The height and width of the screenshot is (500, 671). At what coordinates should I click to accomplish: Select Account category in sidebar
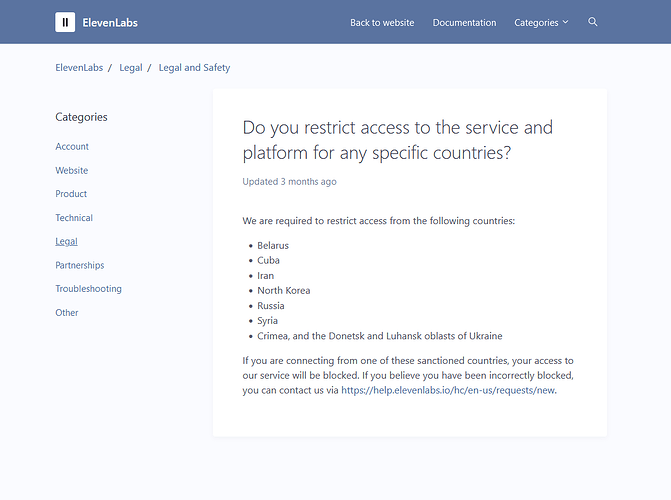click(72, 146)
